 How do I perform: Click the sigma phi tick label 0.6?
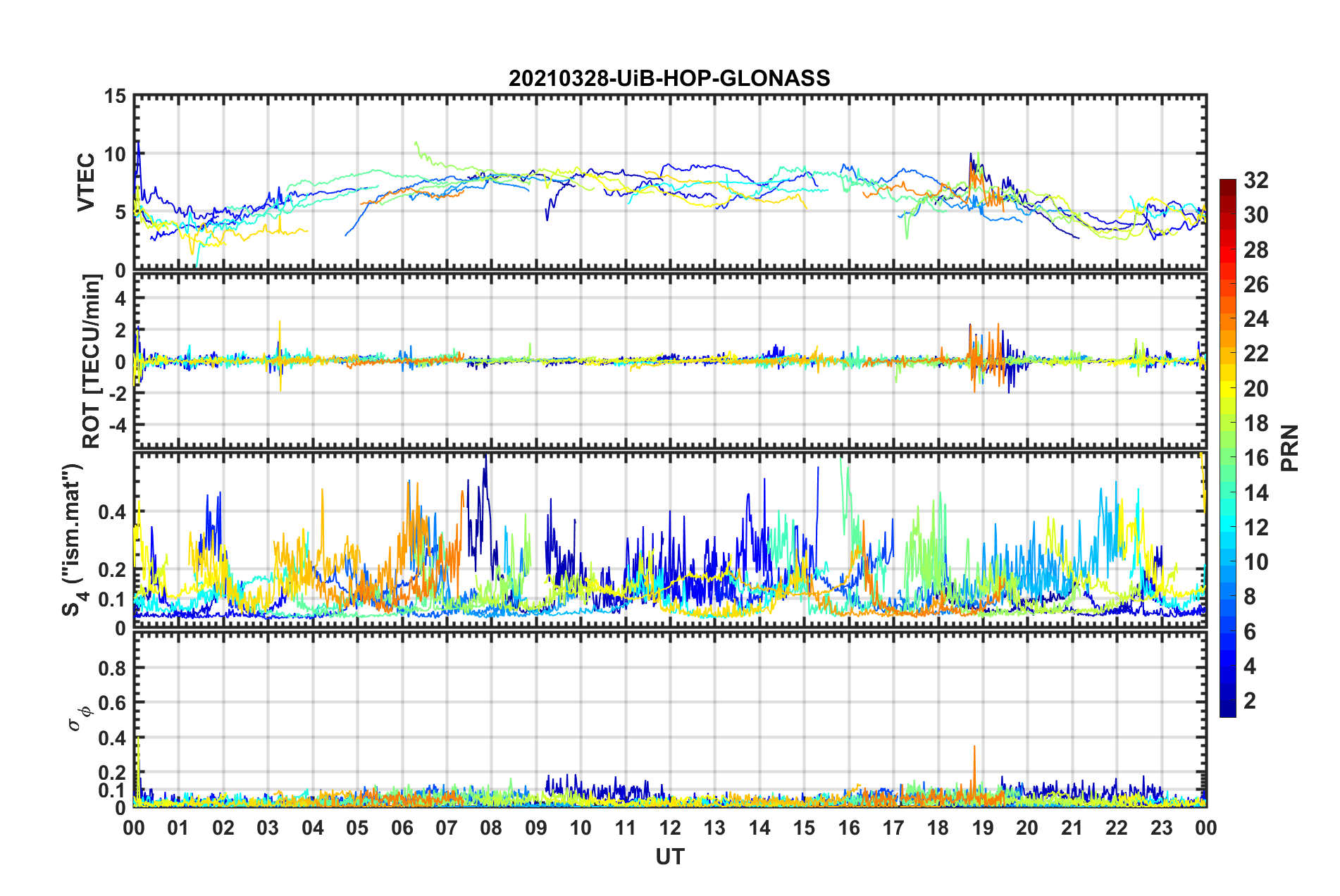point(113,703)
